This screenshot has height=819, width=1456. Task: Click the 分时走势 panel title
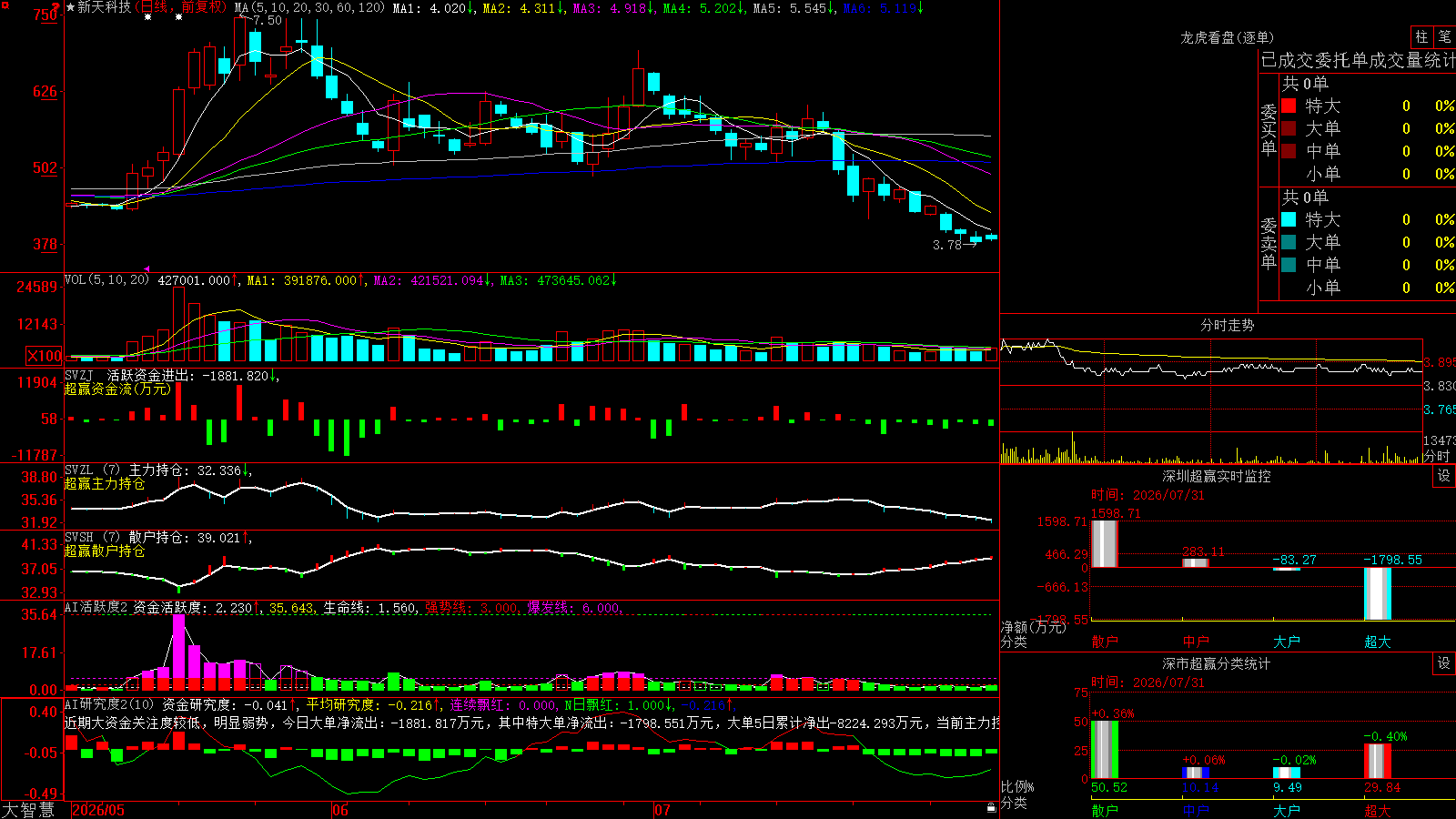[x=1227, y=325]
